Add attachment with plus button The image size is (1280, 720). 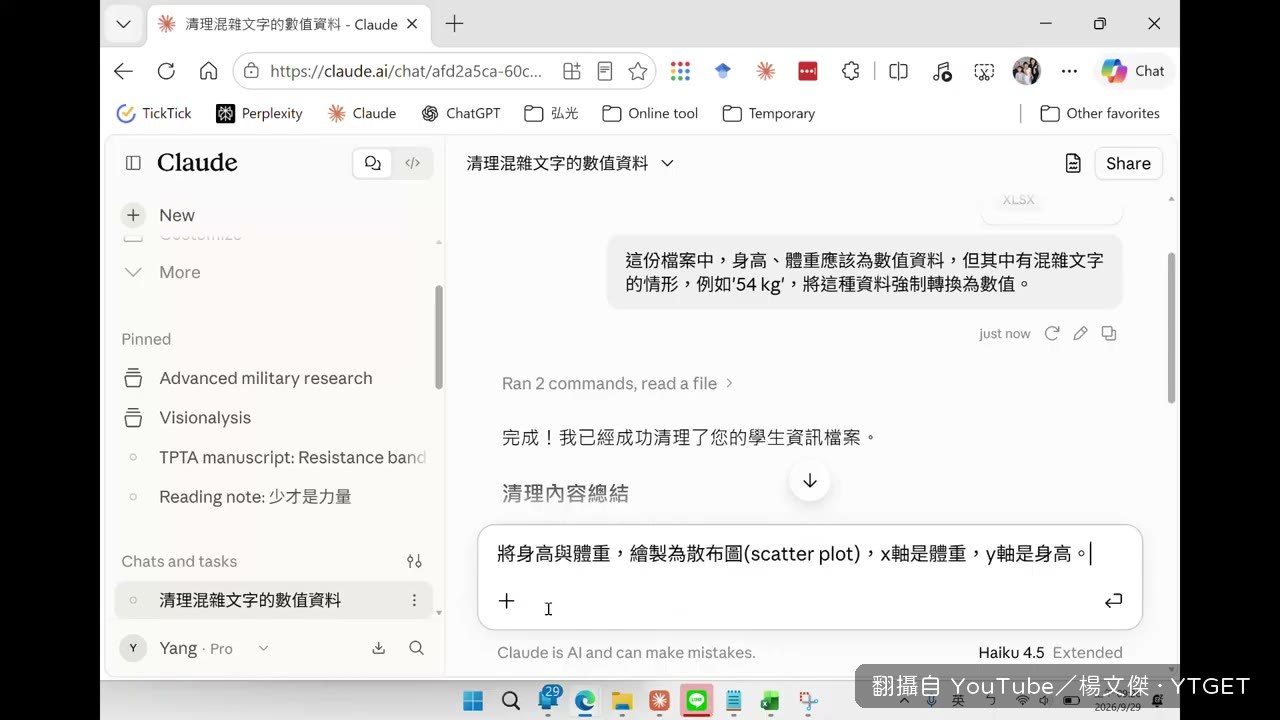(507, 601)
